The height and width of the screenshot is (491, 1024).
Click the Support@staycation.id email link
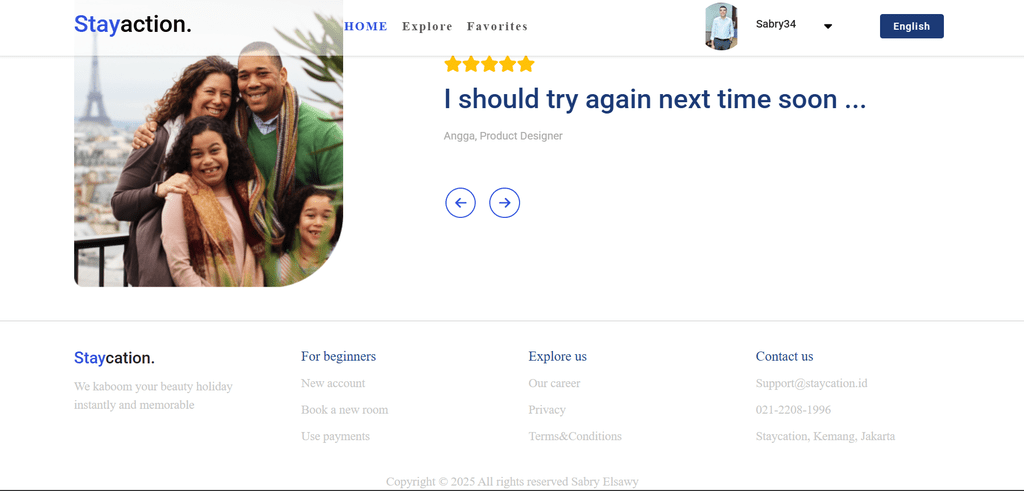(x=811, y=383)
